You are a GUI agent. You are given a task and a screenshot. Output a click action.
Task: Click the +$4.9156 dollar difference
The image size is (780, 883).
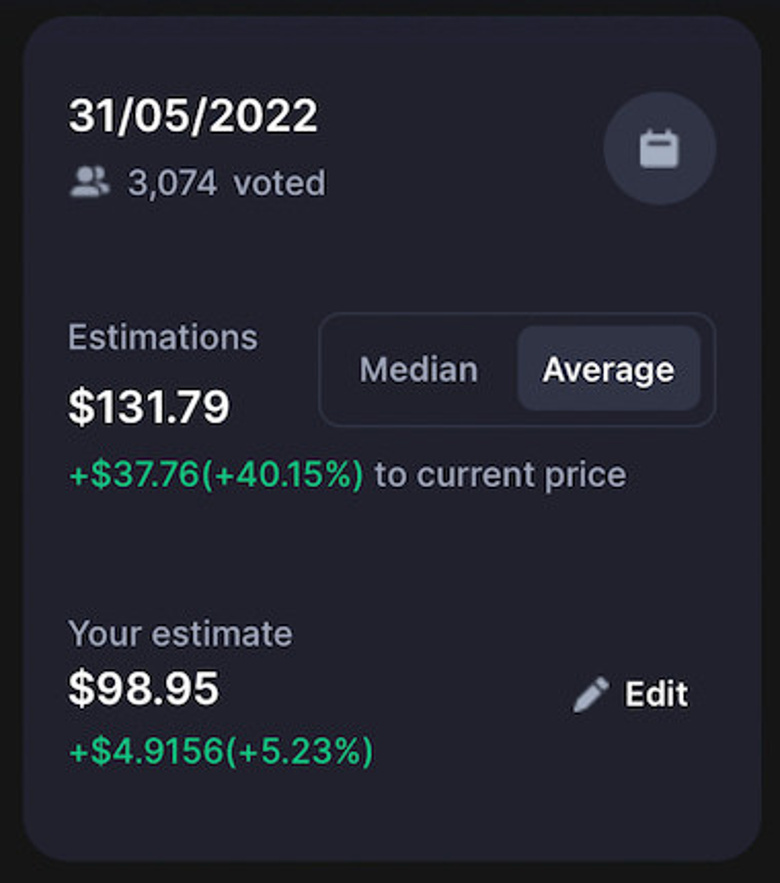point(147,750)
